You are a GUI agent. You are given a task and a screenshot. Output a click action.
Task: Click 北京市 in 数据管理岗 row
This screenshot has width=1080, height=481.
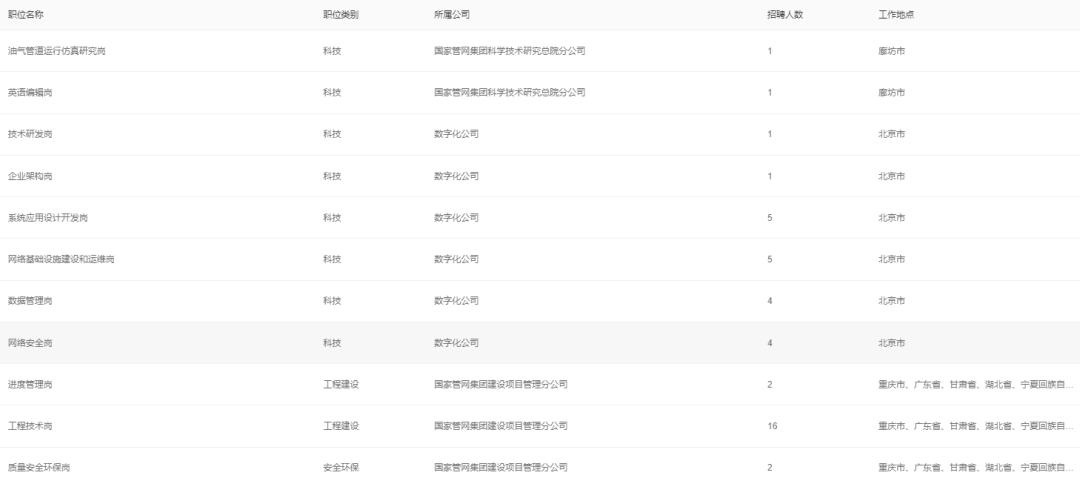click(891, 301)
